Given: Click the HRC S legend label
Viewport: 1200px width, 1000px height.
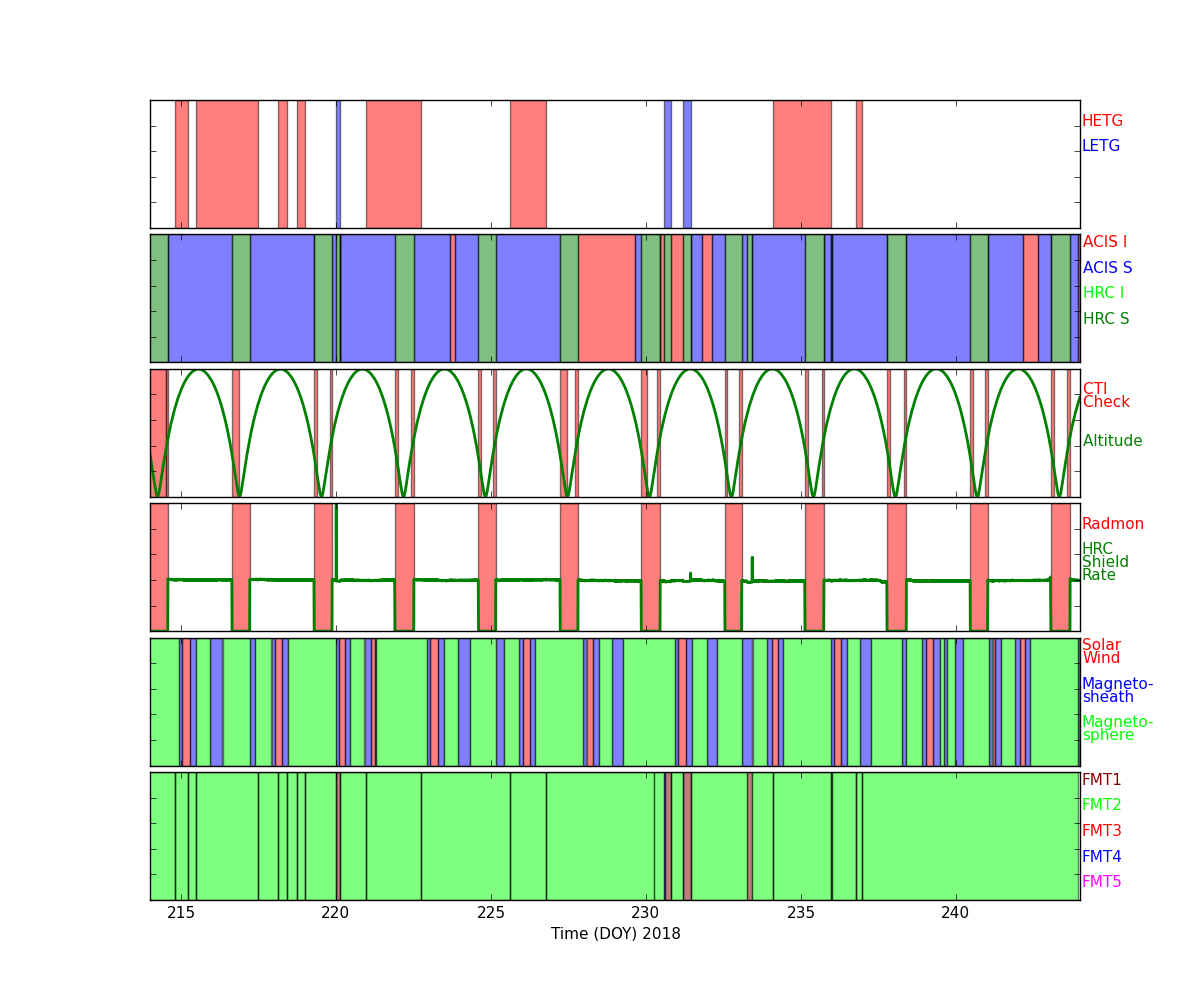Looking at the screenshot, I should (x=1105, y=319).
